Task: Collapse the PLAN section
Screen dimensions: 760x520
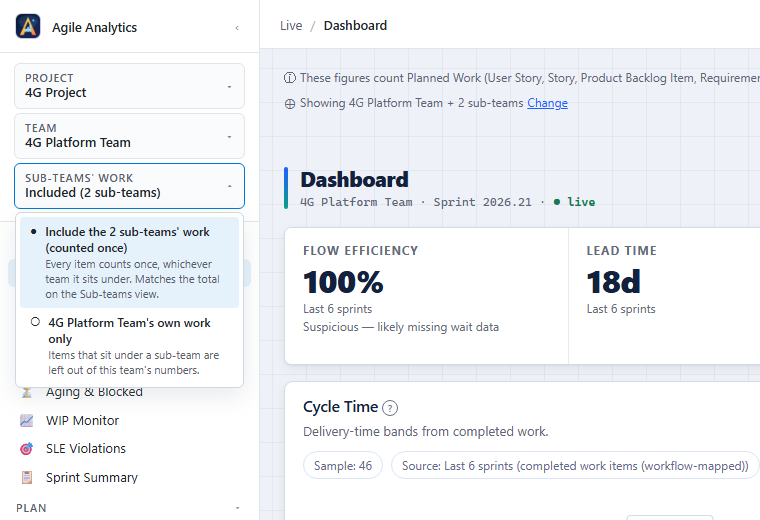Action: [x=238, y=508]
